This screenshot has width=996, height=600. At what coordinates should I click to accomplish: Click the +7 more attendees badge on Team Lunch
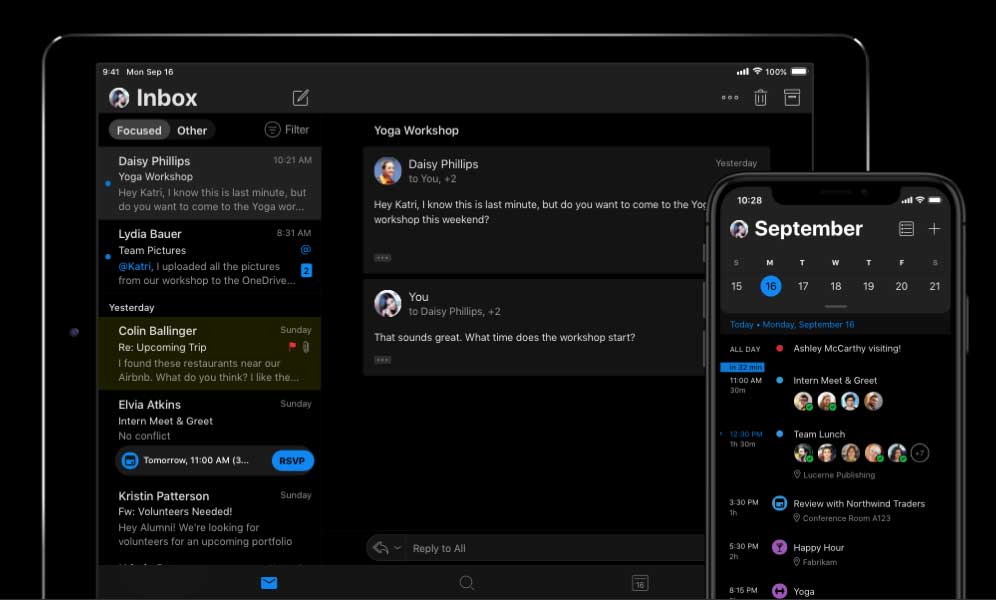point(920,453)
